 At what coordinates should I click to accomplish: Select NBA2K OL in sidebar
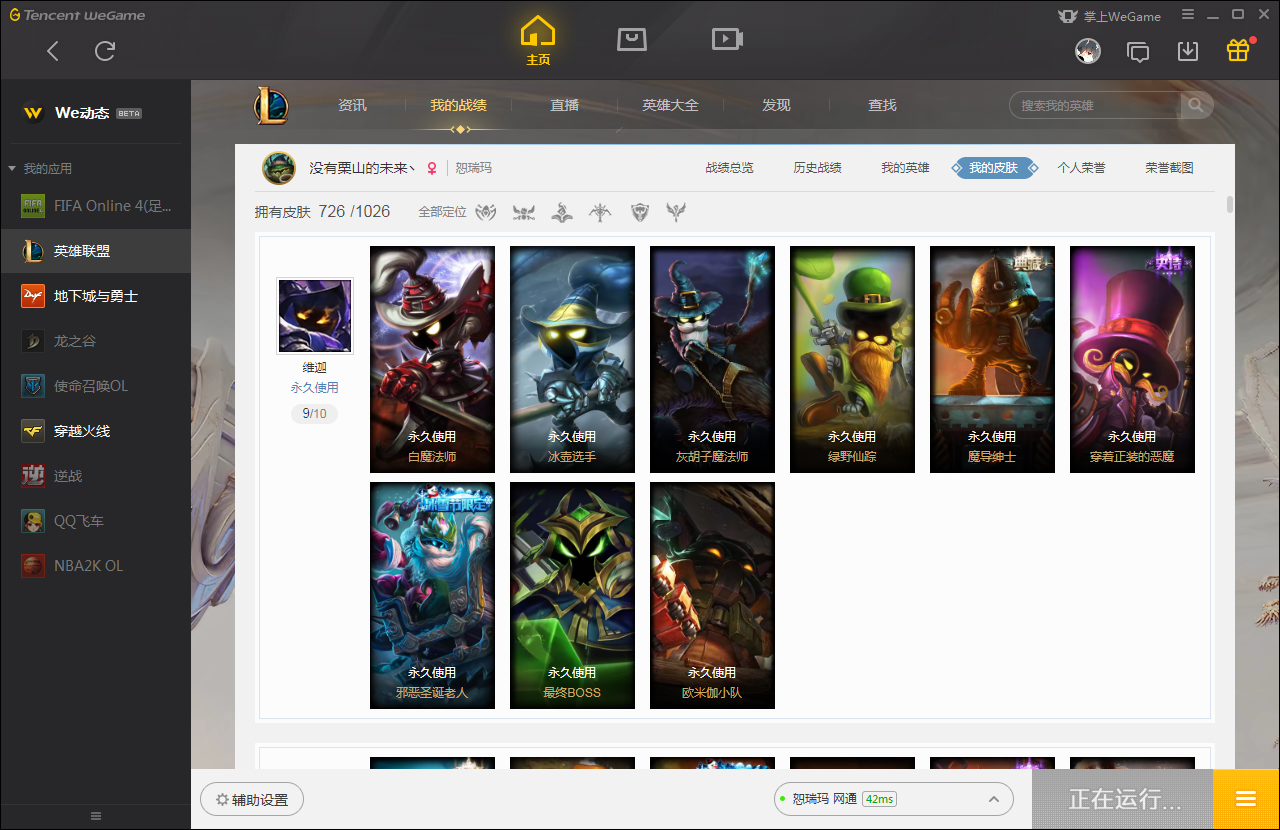pyautogui.click(x=95, y=566)
